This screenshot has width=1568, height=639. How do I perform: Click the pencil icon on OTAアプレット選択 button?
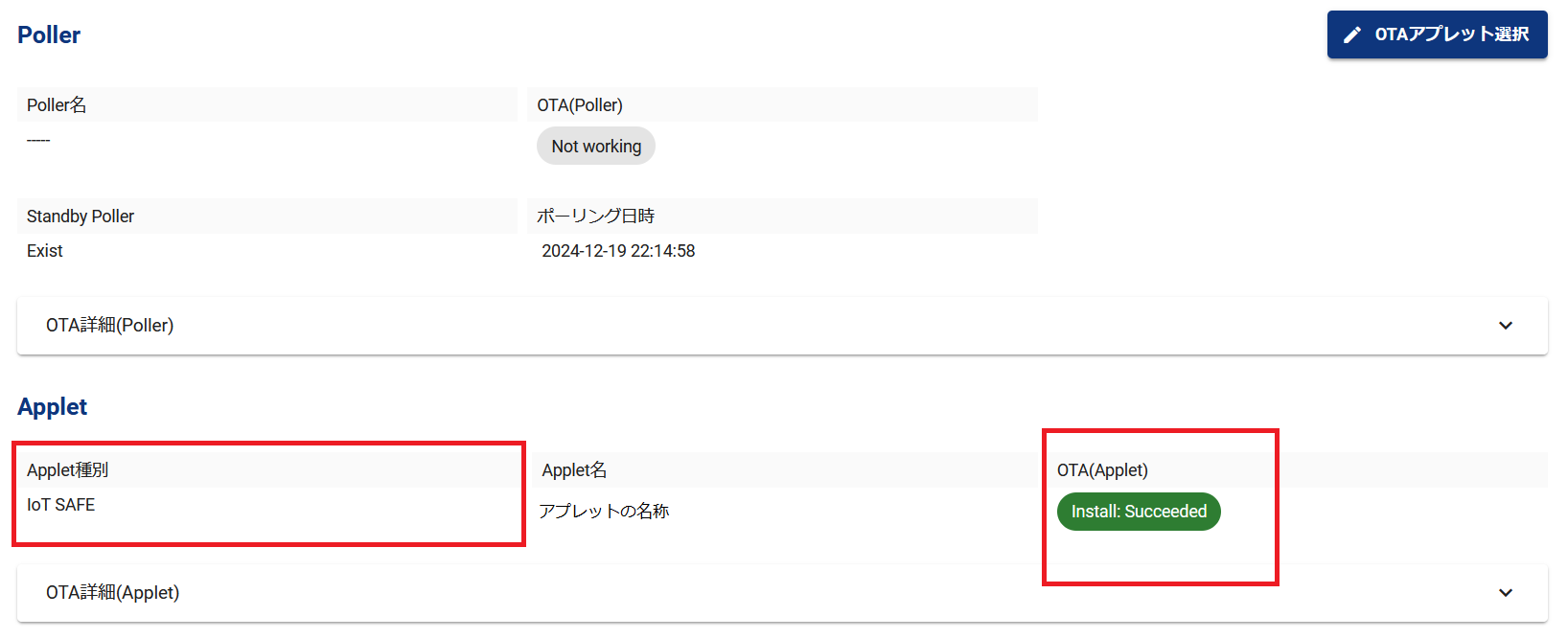(x=1352, y=34)
